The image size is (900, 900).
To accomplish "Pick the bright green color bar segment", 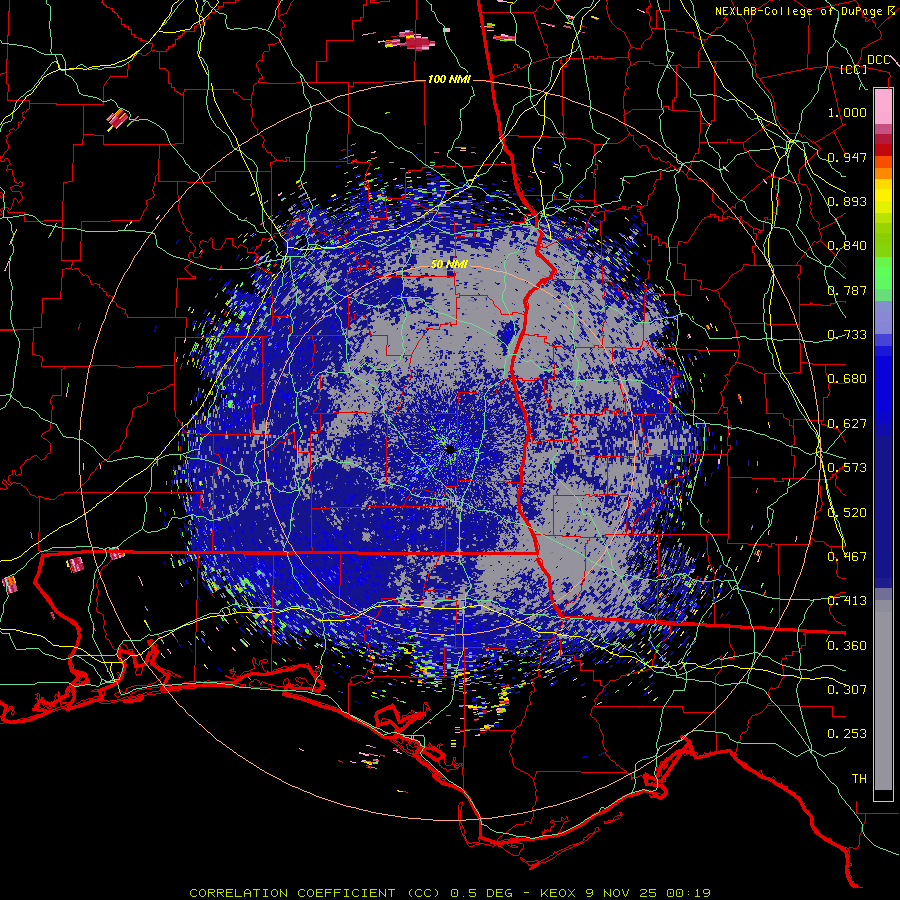I will click(x=883, y=273).
